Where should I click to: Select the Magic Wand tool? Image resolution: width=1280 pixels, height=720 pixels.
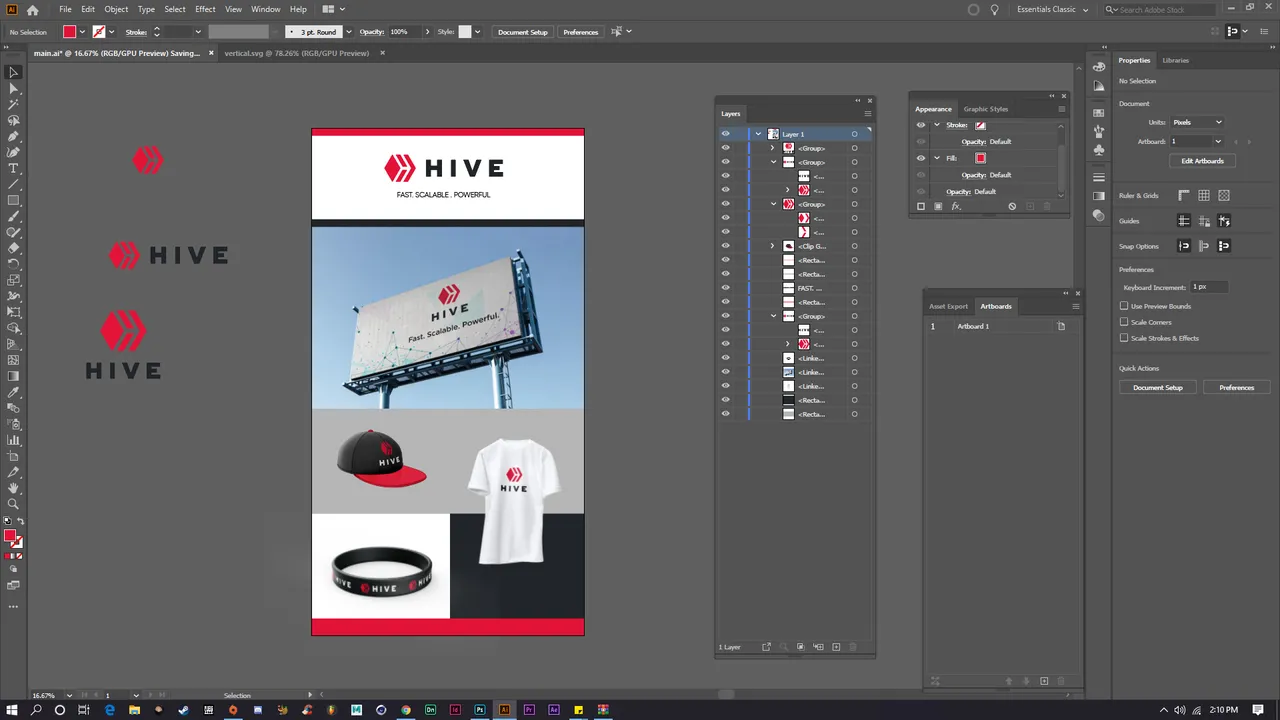pos(13,104)
